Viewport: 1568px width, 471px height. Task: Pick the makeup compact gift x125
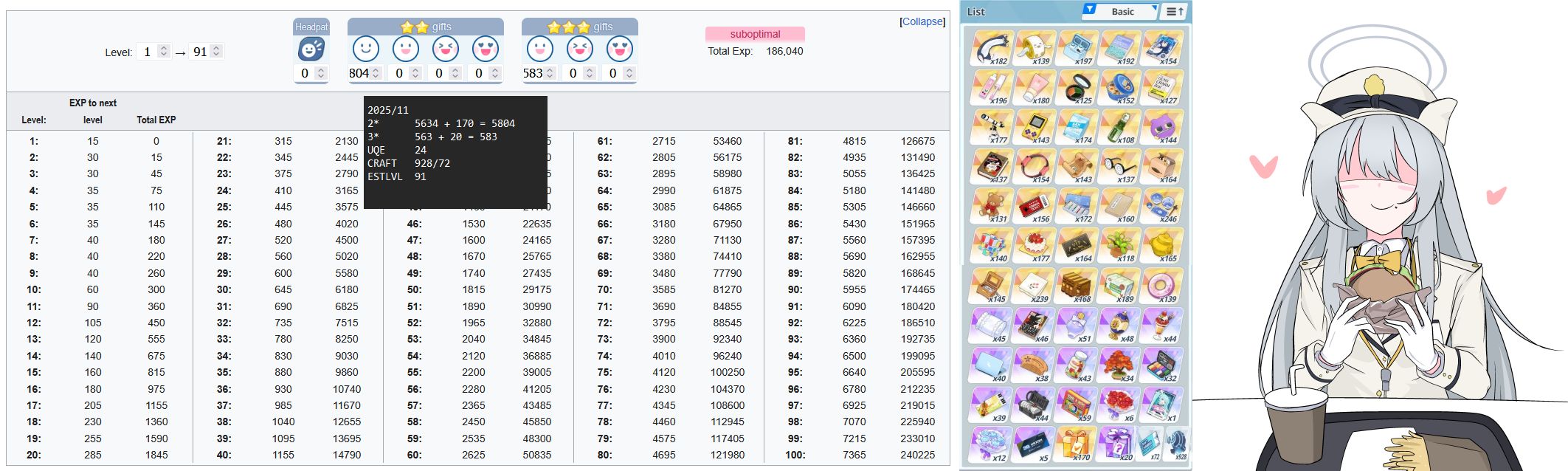tap(1077, 88)
